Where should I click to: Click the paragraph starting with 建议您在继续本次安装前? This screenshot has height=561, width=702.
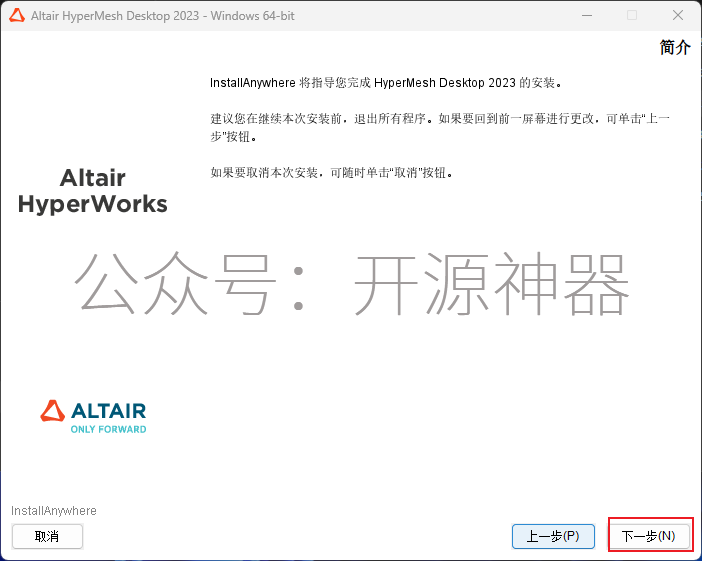coord(440,128)
